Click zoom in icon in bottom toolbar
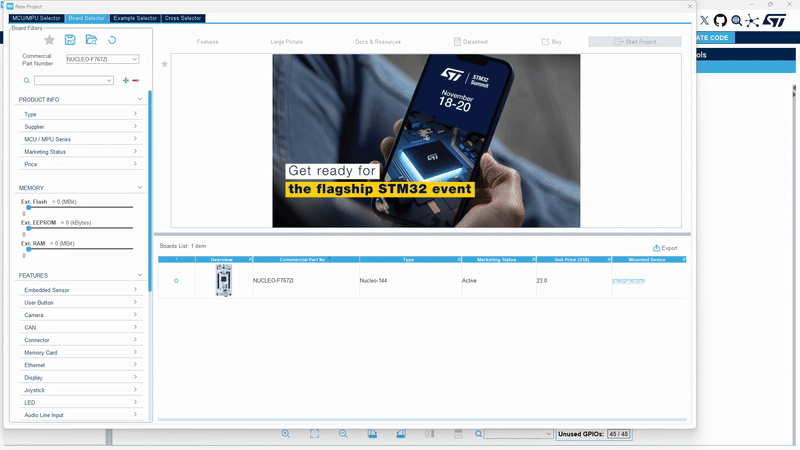800x450 pixels. coord(286,434)
